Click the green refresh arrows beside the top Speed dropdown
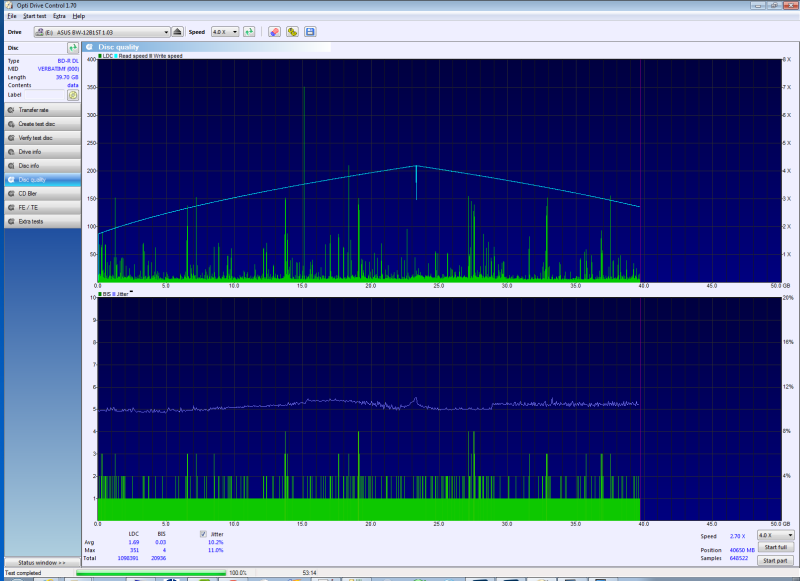800x581 pixels. pyautogui.click(x=249, y=32)
